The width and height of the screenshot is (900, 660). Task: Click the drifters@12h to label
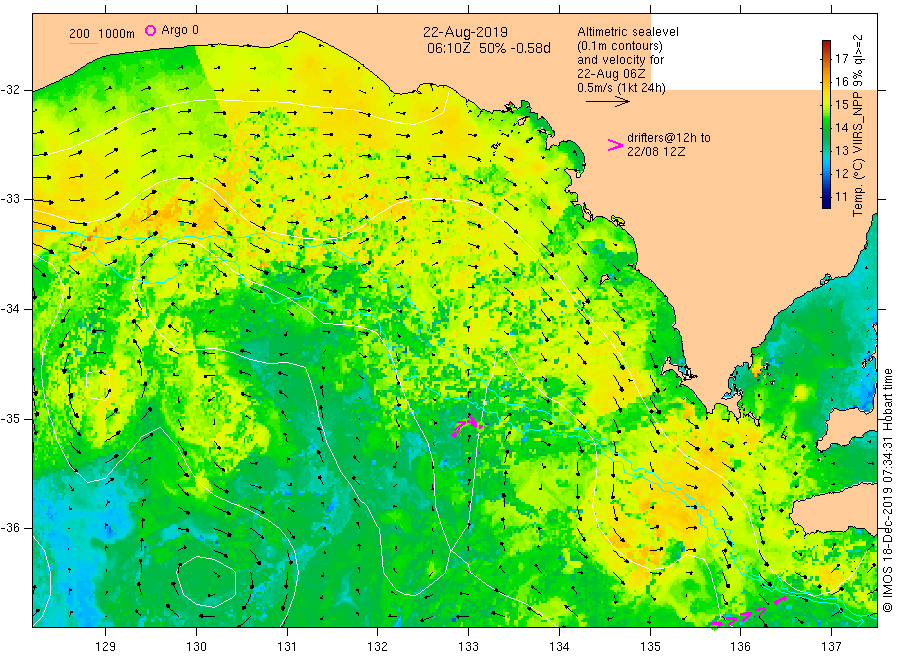pos(669,138)
